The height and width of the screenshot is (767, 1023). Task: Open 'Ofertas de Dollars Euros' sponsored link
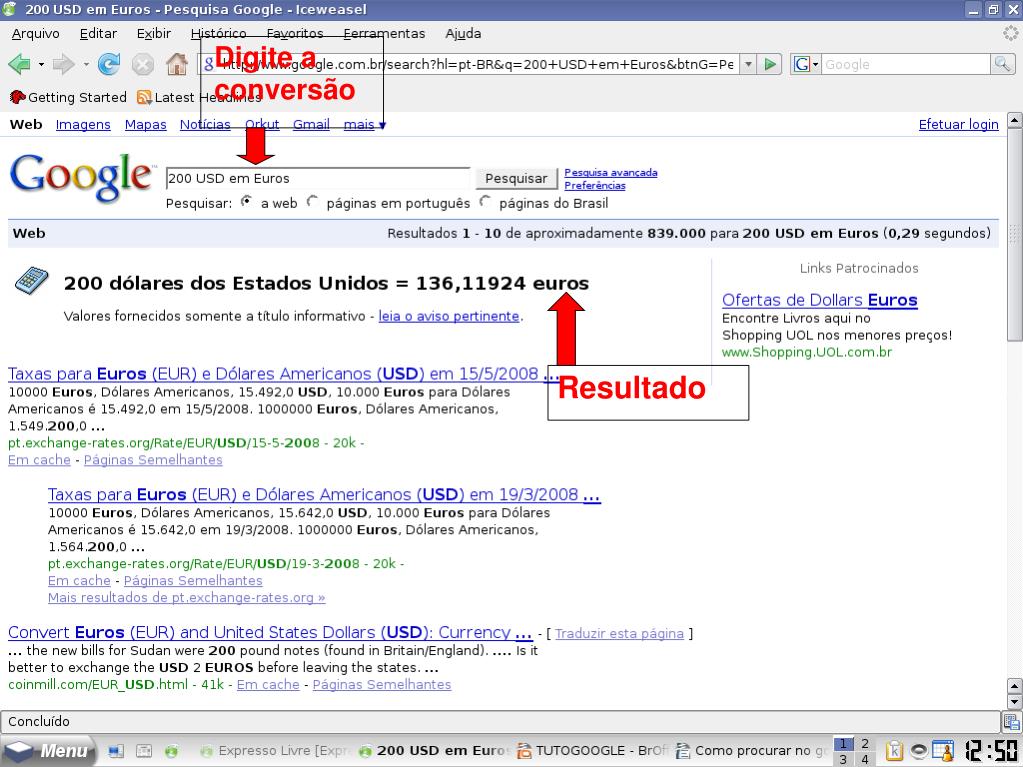coord(819,300)
